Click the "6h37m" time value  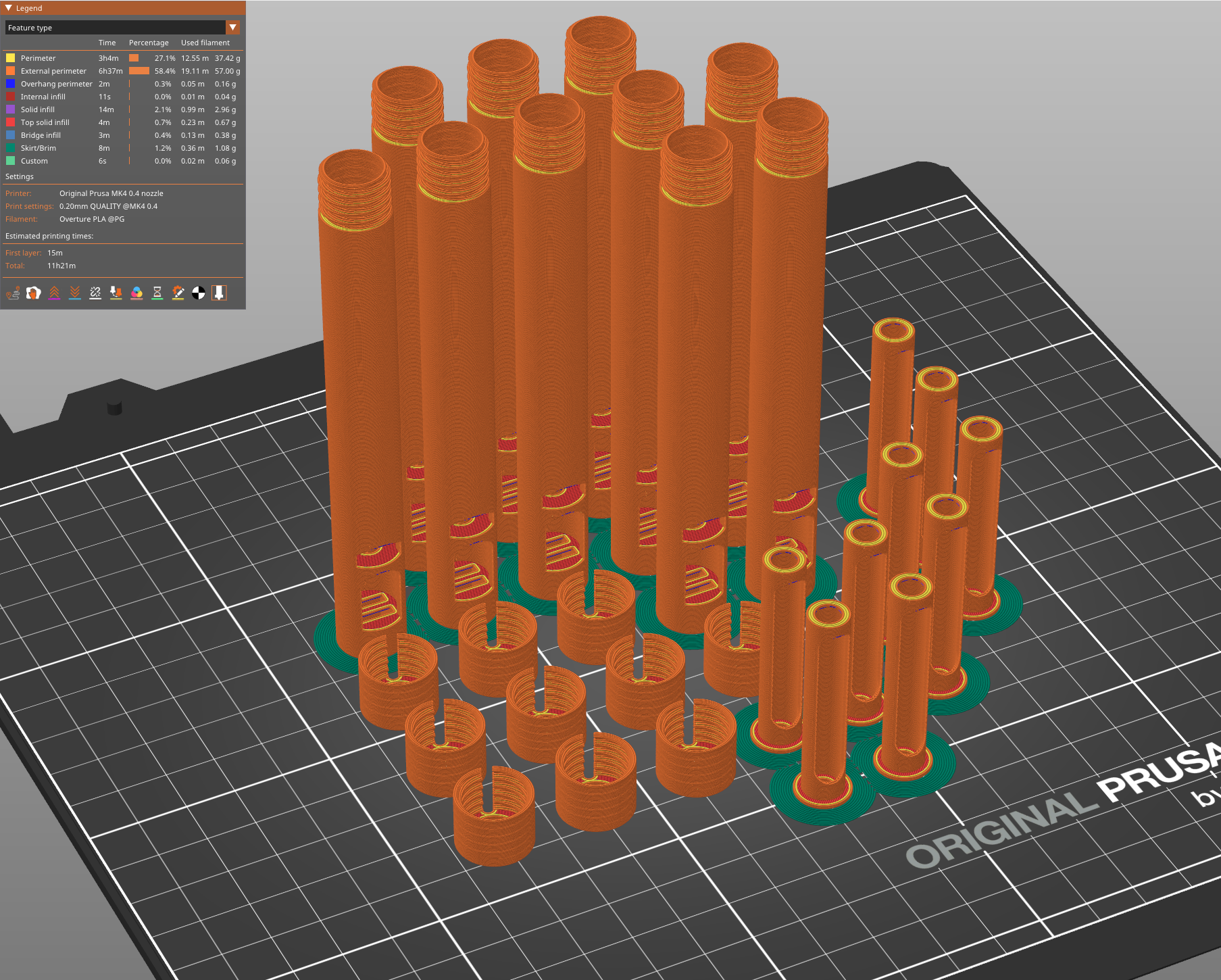coord(111,71)
